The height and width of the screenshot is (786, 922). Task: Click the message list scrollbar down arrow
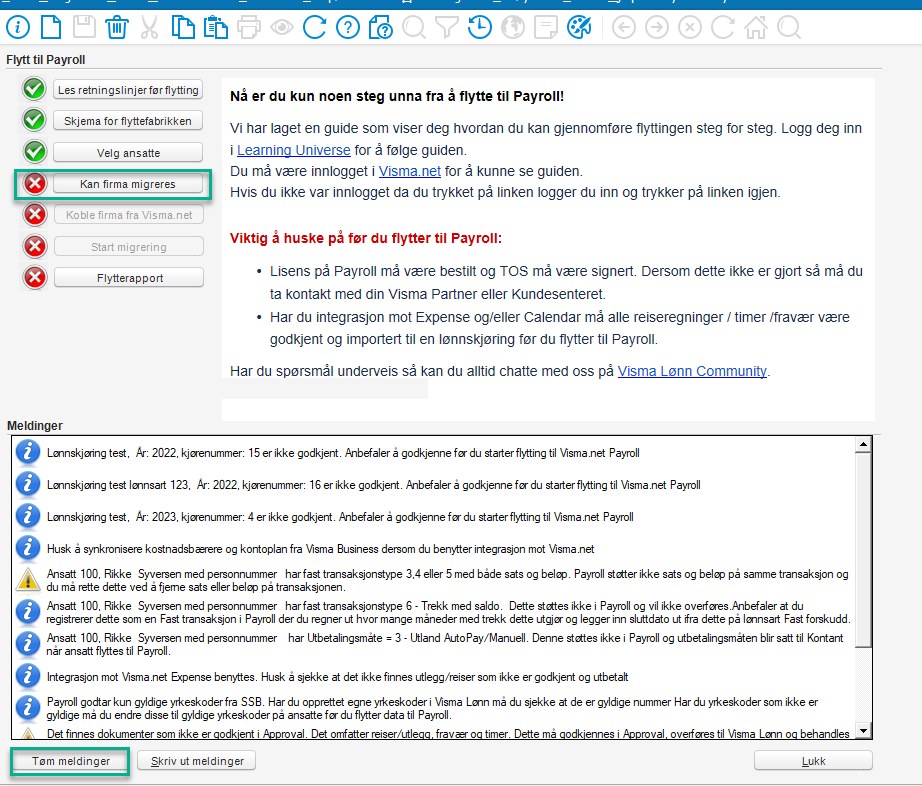click(x=863, y=731)
